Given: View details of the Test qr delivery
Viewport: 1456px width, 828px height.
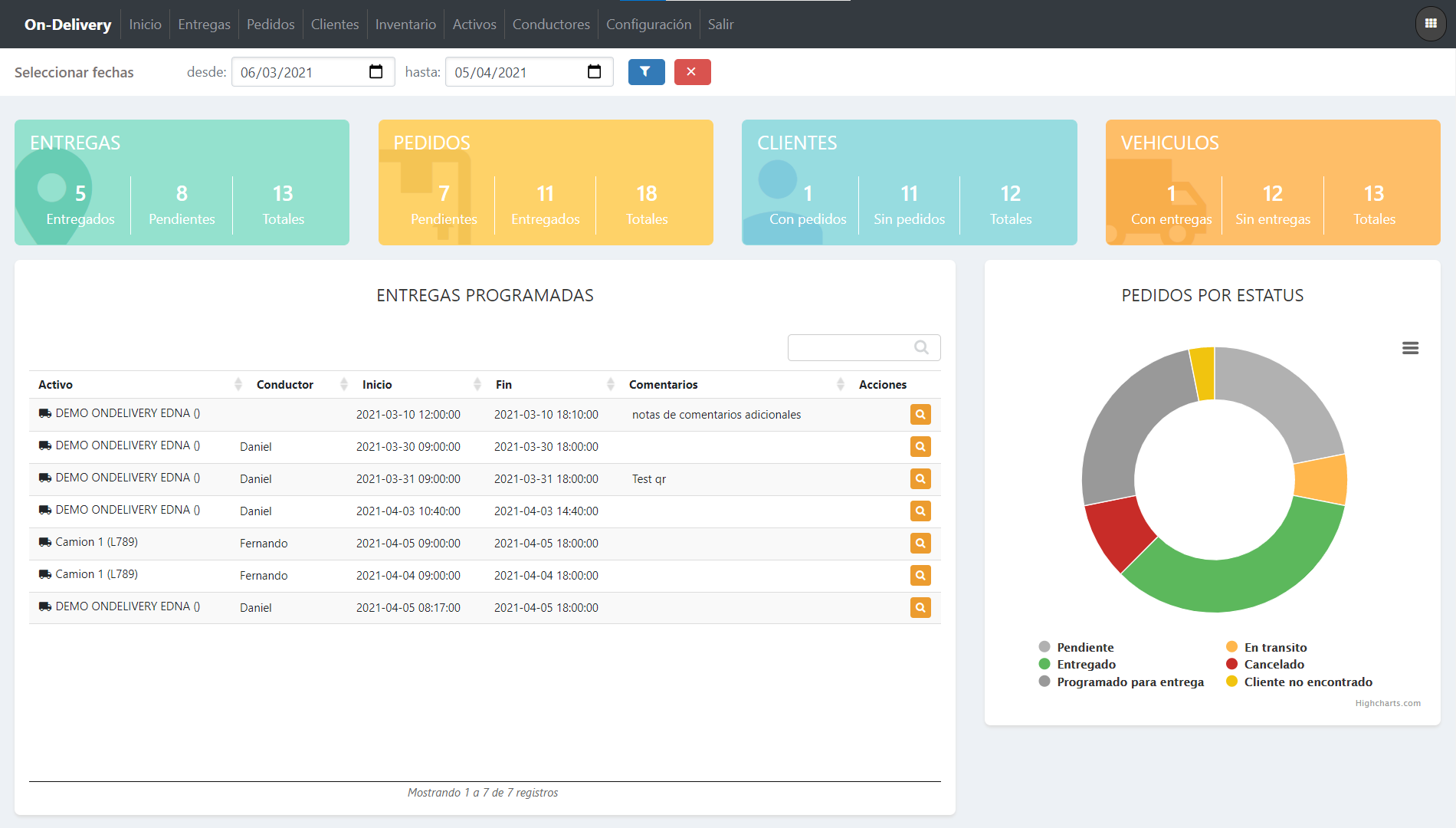Looking at the screenshot, I should coord(920,478).
